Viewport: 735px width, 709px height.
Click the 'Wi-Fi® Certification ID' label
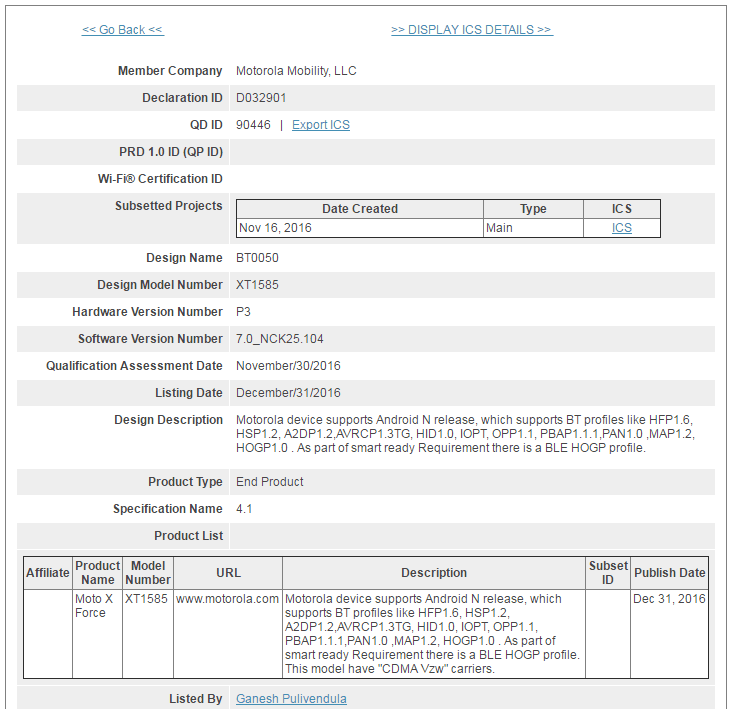click(x=160, y=179)
